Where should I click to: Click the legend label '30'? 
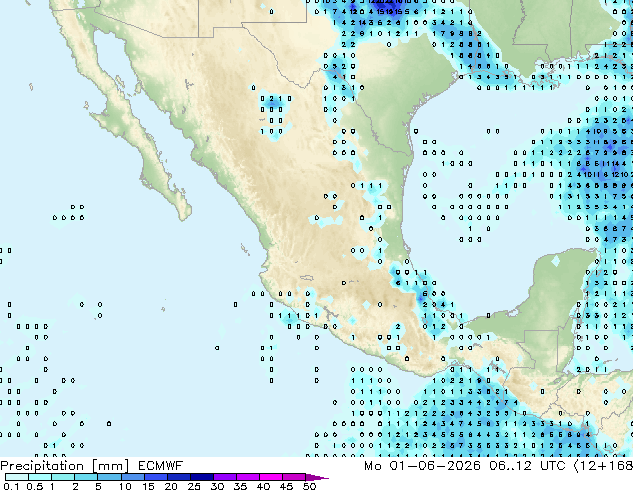click(x=217, y=486)
